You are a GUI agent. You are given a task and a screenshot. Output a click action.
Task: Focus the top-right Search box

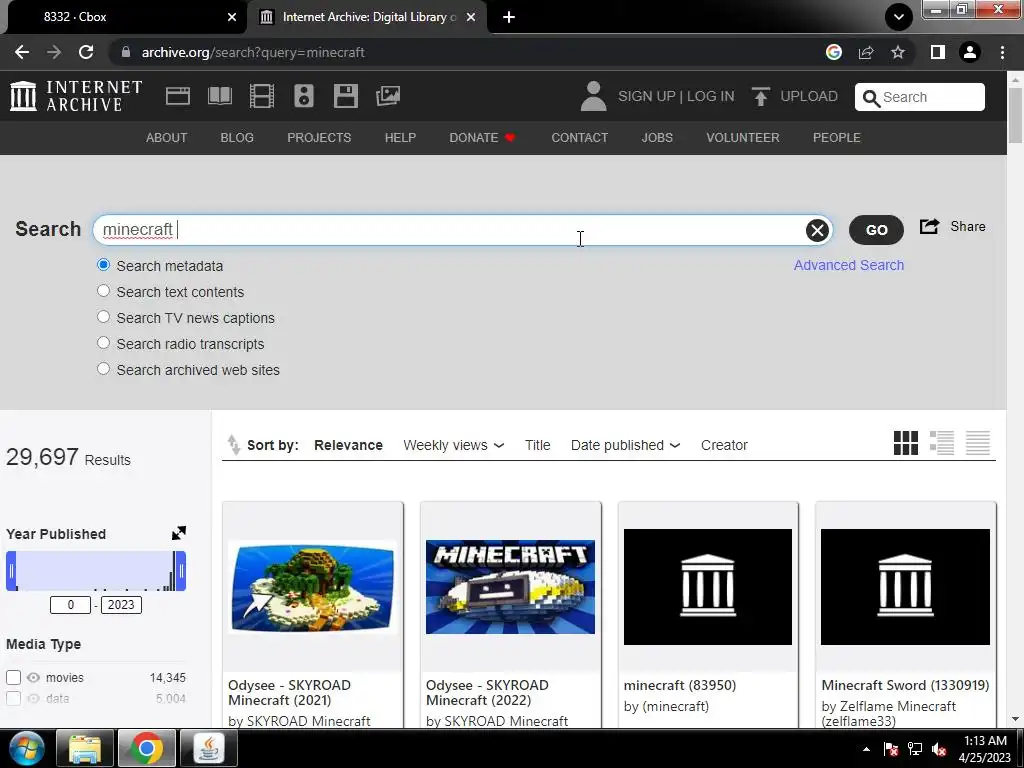pyautogui.click(x=920, y=97)
